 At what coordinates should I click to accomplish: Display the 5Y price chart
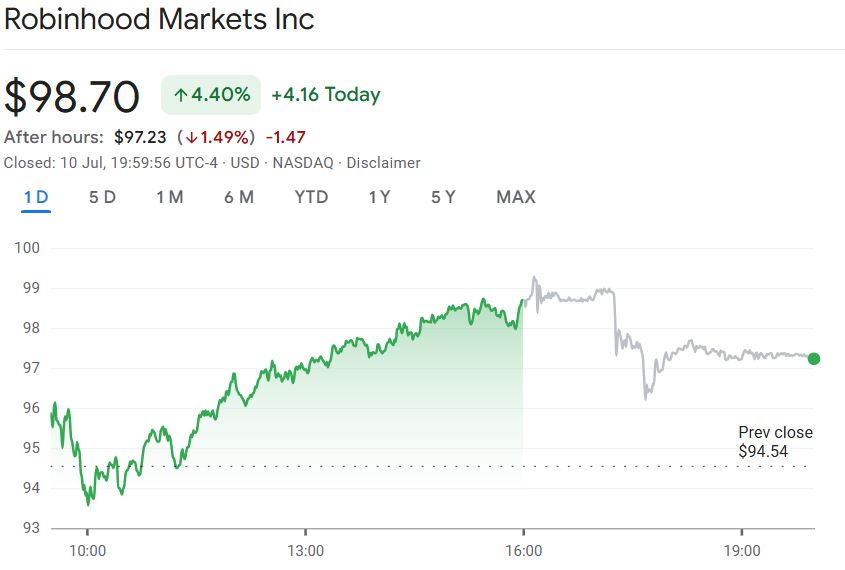tap(443, 197)
